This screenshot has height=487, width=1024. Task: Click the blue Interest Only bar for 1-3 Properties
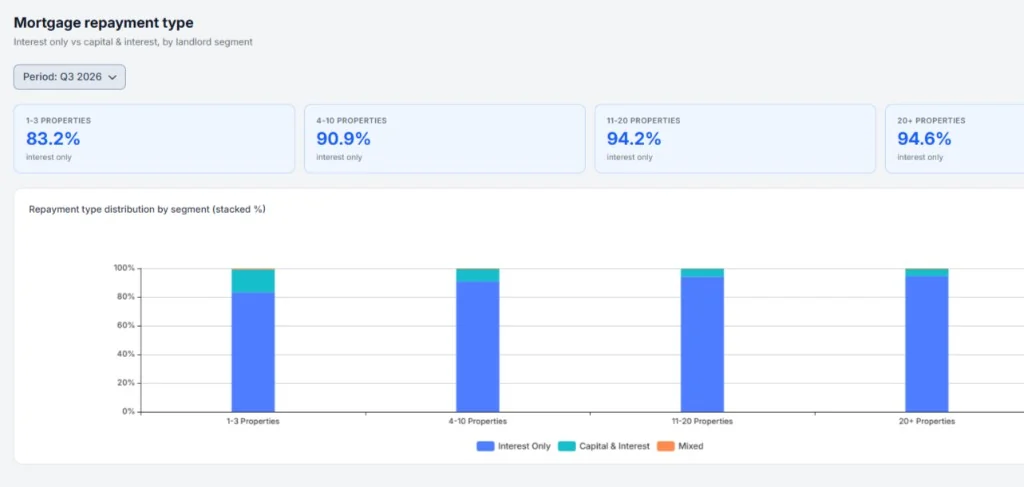click(x=253, y=353)
